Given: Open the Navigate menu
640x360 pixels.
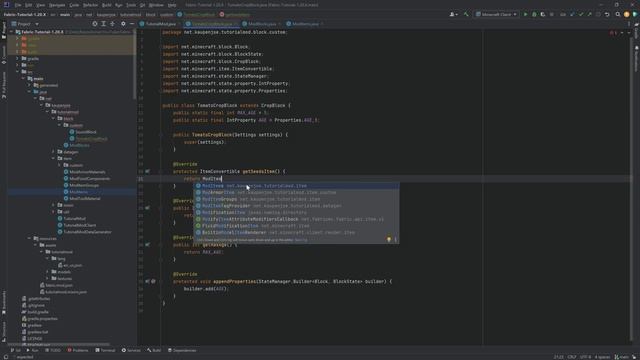Looking at the screenshot, I should coord(57,5).
